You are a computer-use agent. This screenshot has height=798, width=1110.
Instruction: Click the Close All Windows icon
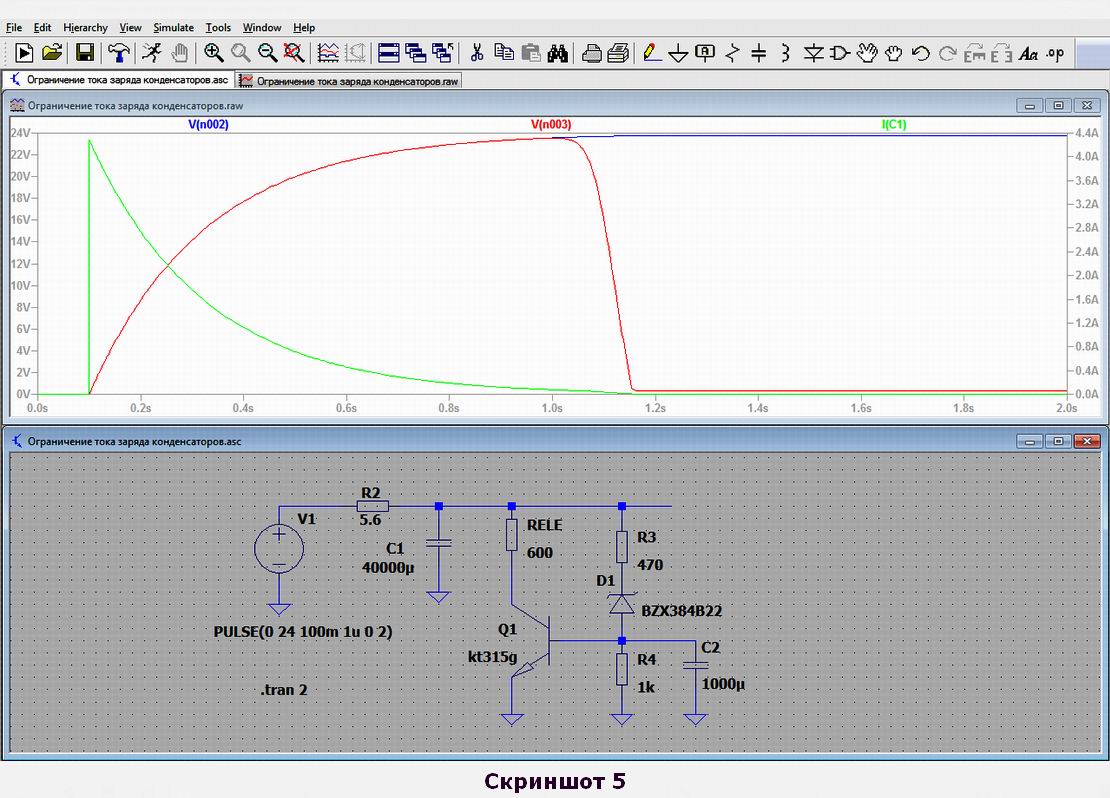coord(442,52)
